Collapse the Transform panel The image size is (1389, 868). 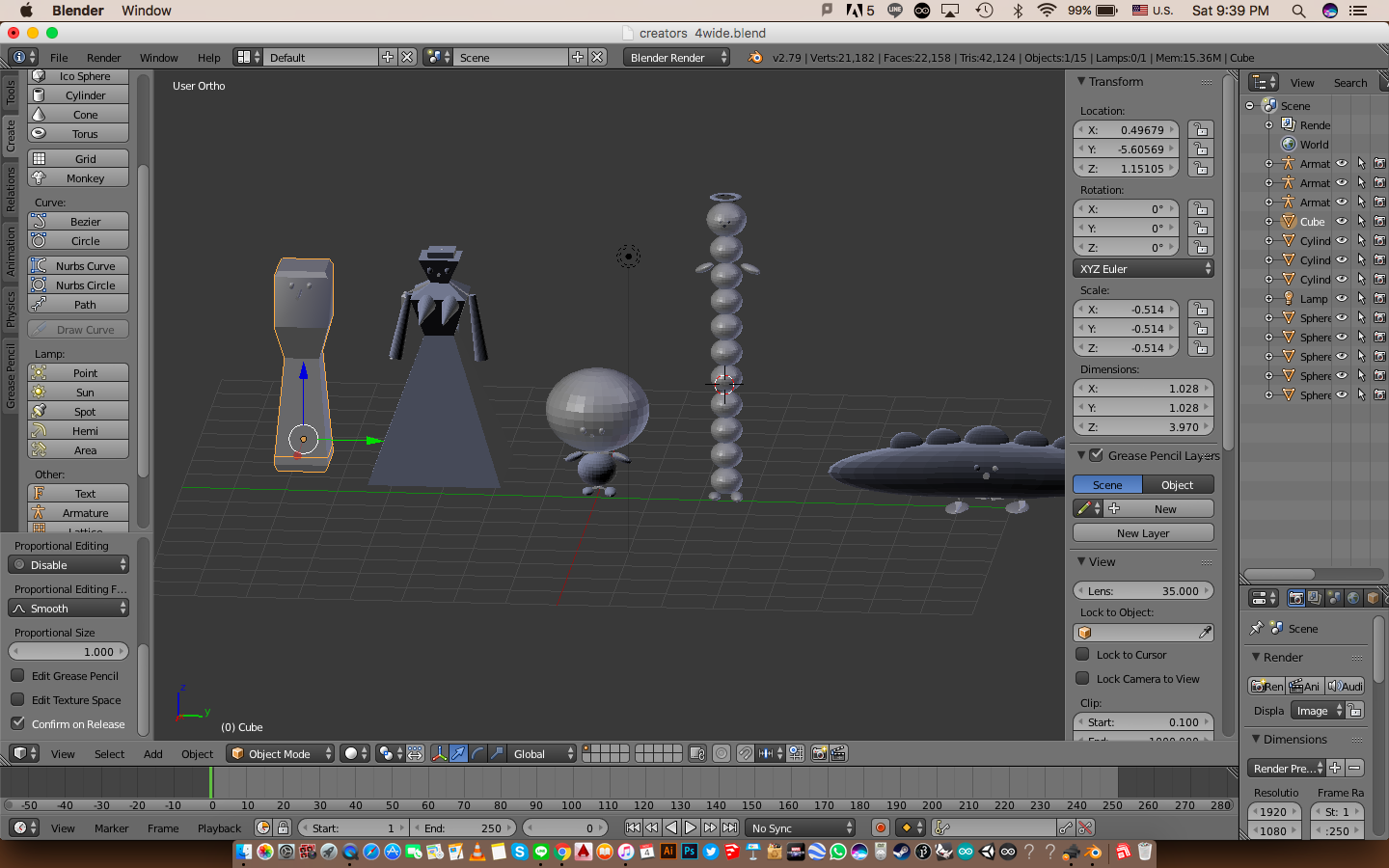[x=1082, y=82]
